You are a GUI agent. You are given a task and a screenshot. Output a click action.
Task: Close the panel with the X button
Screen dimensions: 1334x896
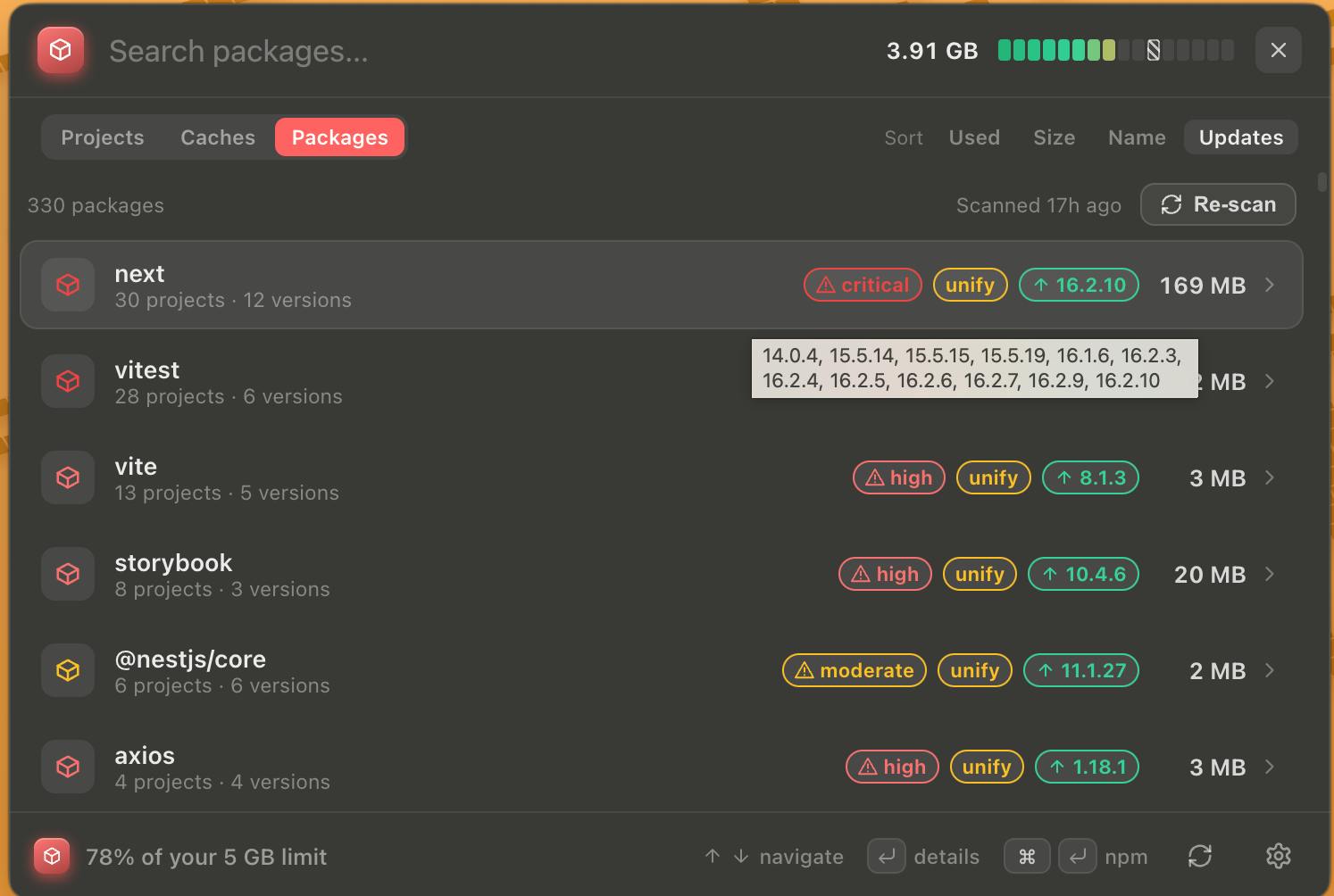(1278, 50)
